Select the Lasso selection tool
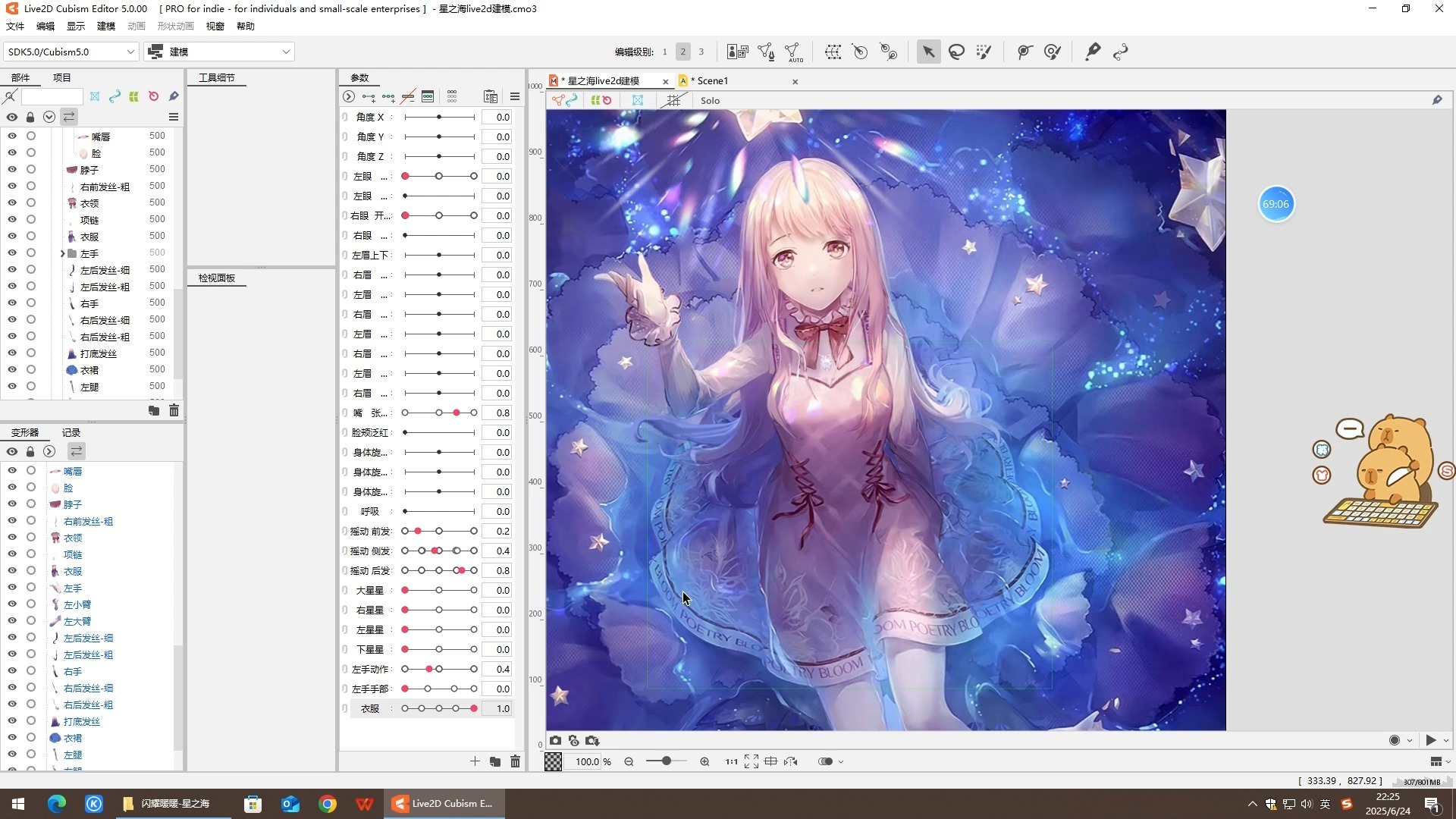 (956, 52)
